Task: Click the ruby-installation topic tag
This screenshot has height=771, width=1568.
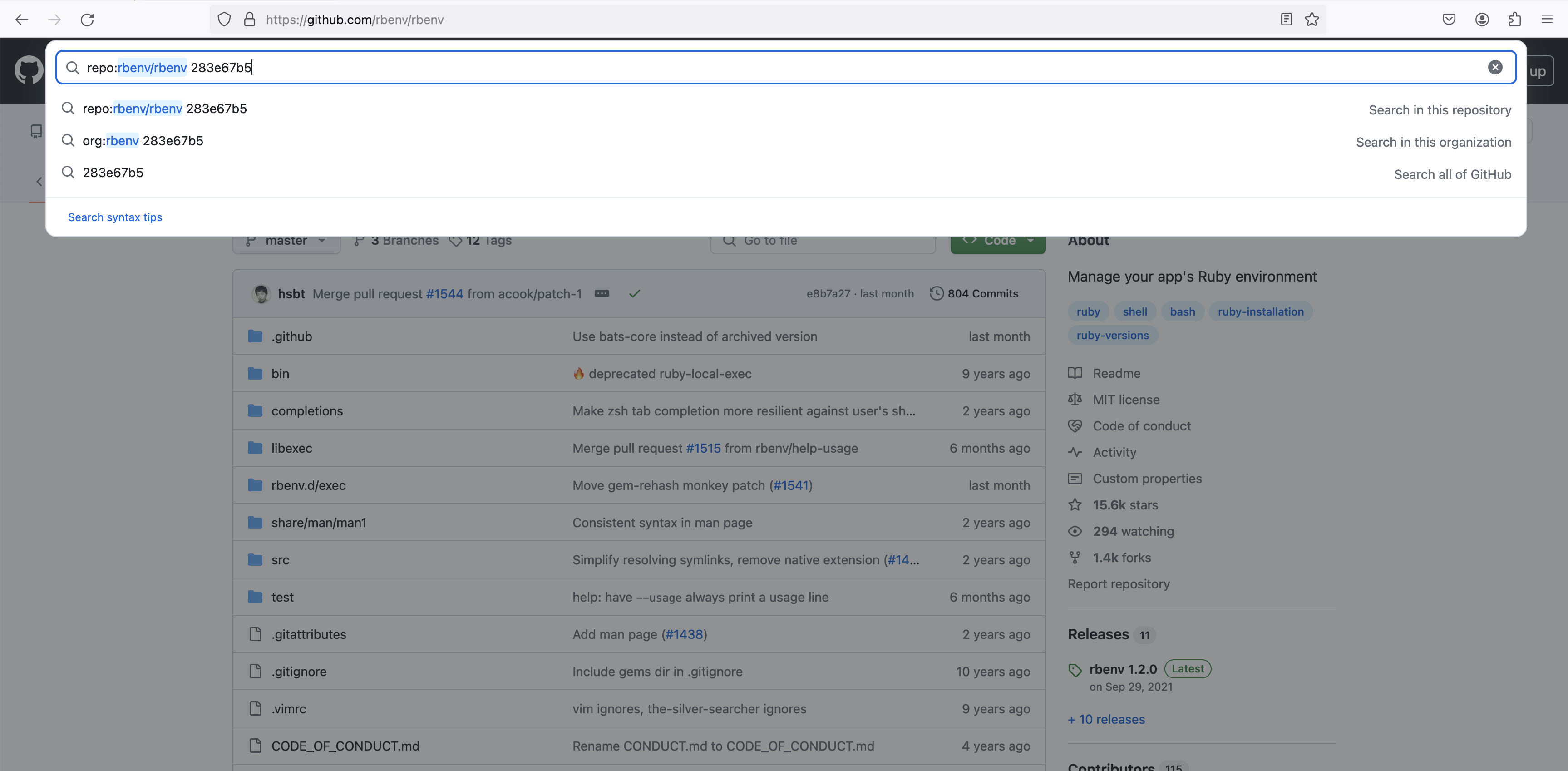Action: click(1260, 312)
